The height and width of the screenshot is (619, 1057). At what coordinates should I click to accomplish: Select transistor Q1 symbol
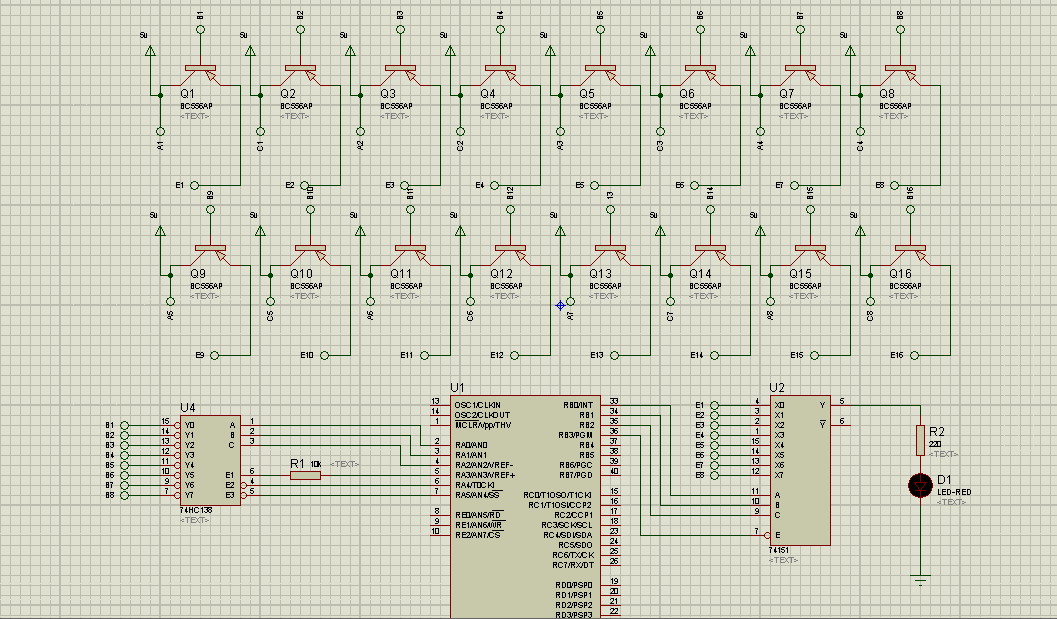[x=200, y=75]
